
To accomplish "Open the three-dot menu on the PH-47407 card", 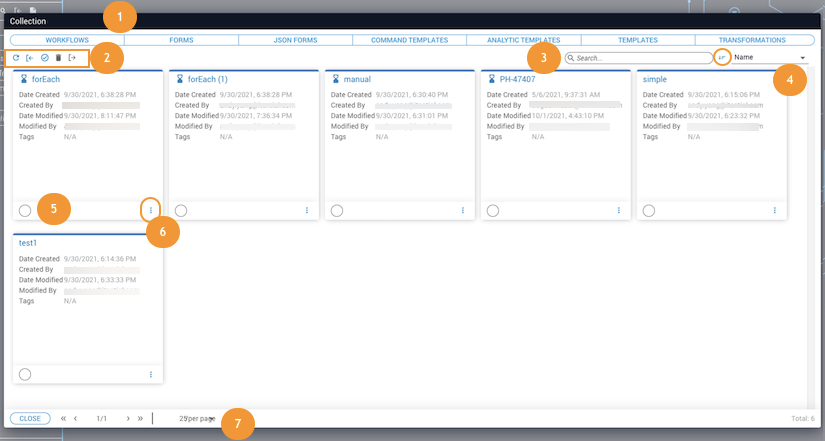I will click(x=619, y=211).
